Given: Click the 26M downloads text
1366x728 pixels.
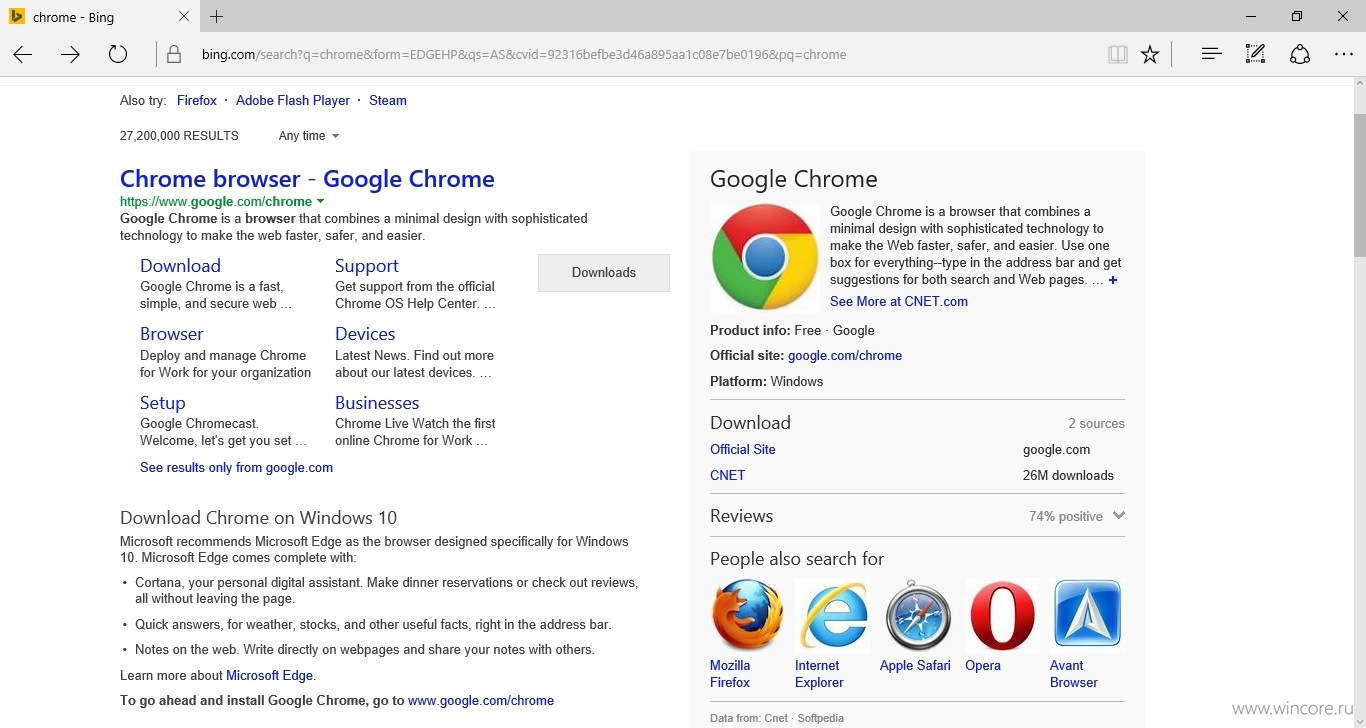Looking at the screenshot, I should pyautogui.click(x=1068, y=476).
